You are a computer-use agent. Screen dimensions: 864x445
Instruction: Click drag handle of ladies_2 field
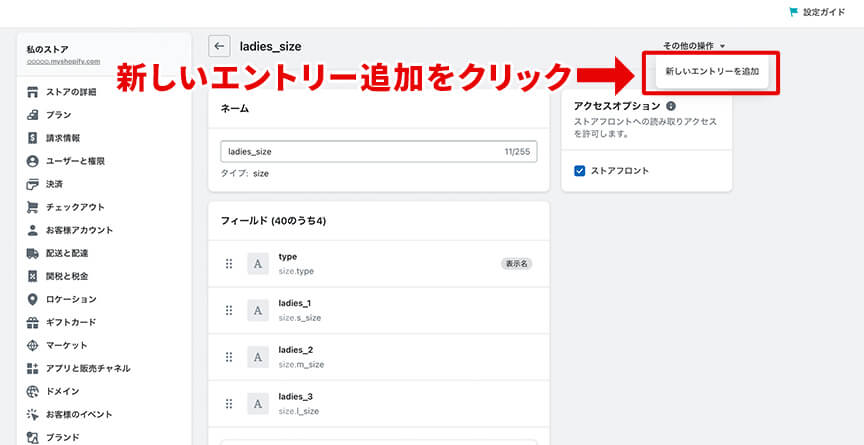click(229, 357)
